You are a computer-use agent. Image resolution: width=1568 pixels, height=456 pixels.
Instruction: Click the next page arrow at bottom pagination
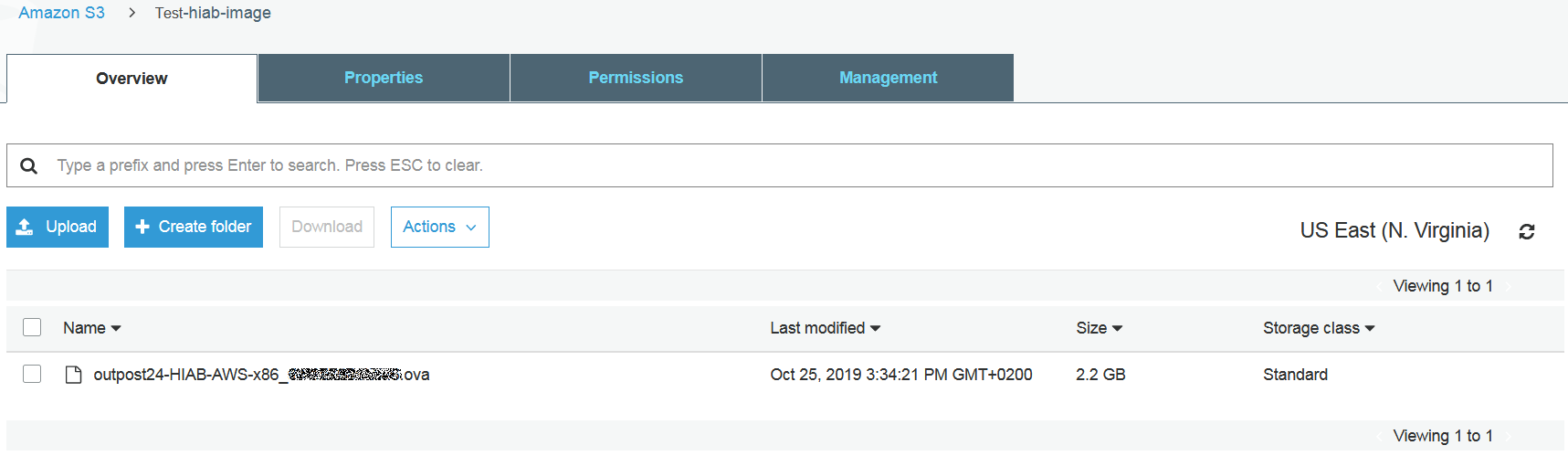tap(1509, 437)
